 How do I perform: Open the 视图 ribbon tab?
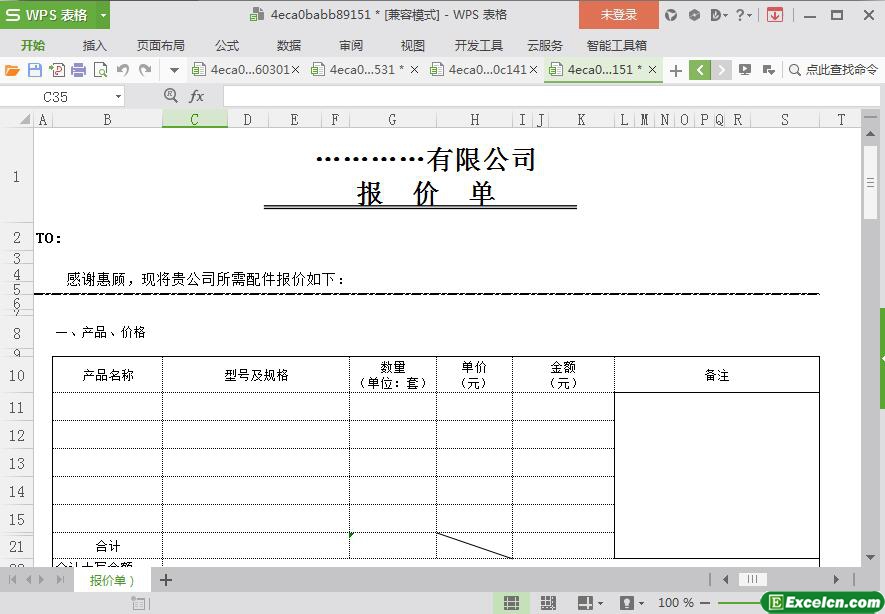click(412, 45)
